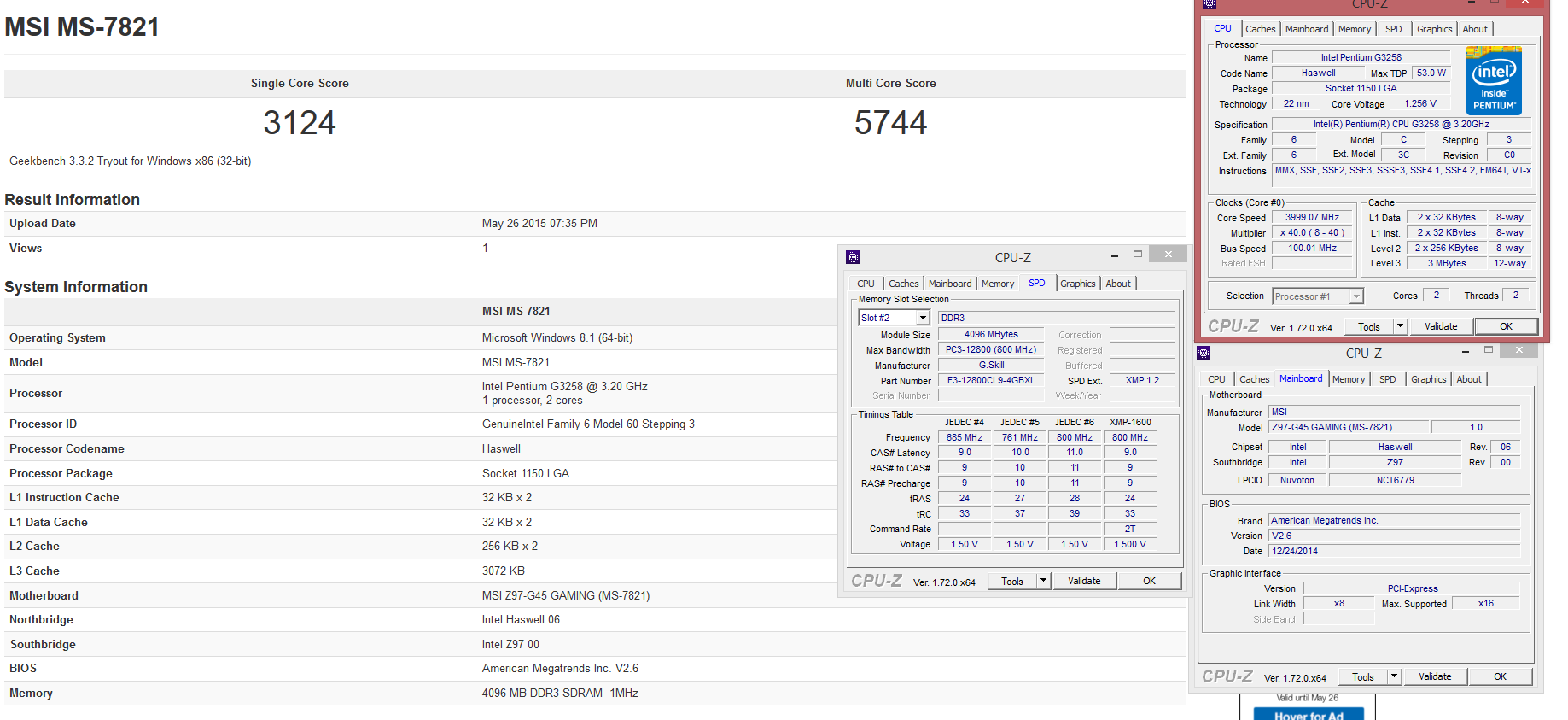The width and height of the screenshot is (1568, 720).
Task: Click Validate in the Mainboard window
Action: coord(1435,676)
